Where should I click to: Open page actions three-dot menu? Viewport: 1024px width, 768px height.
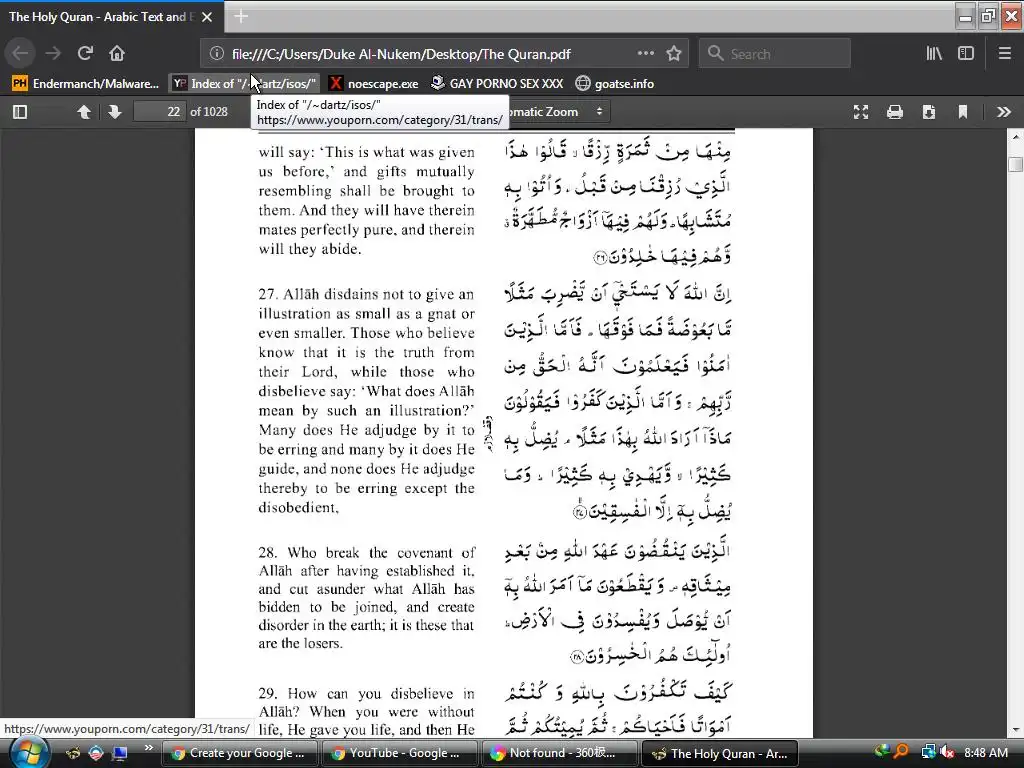tap(645, 54)
